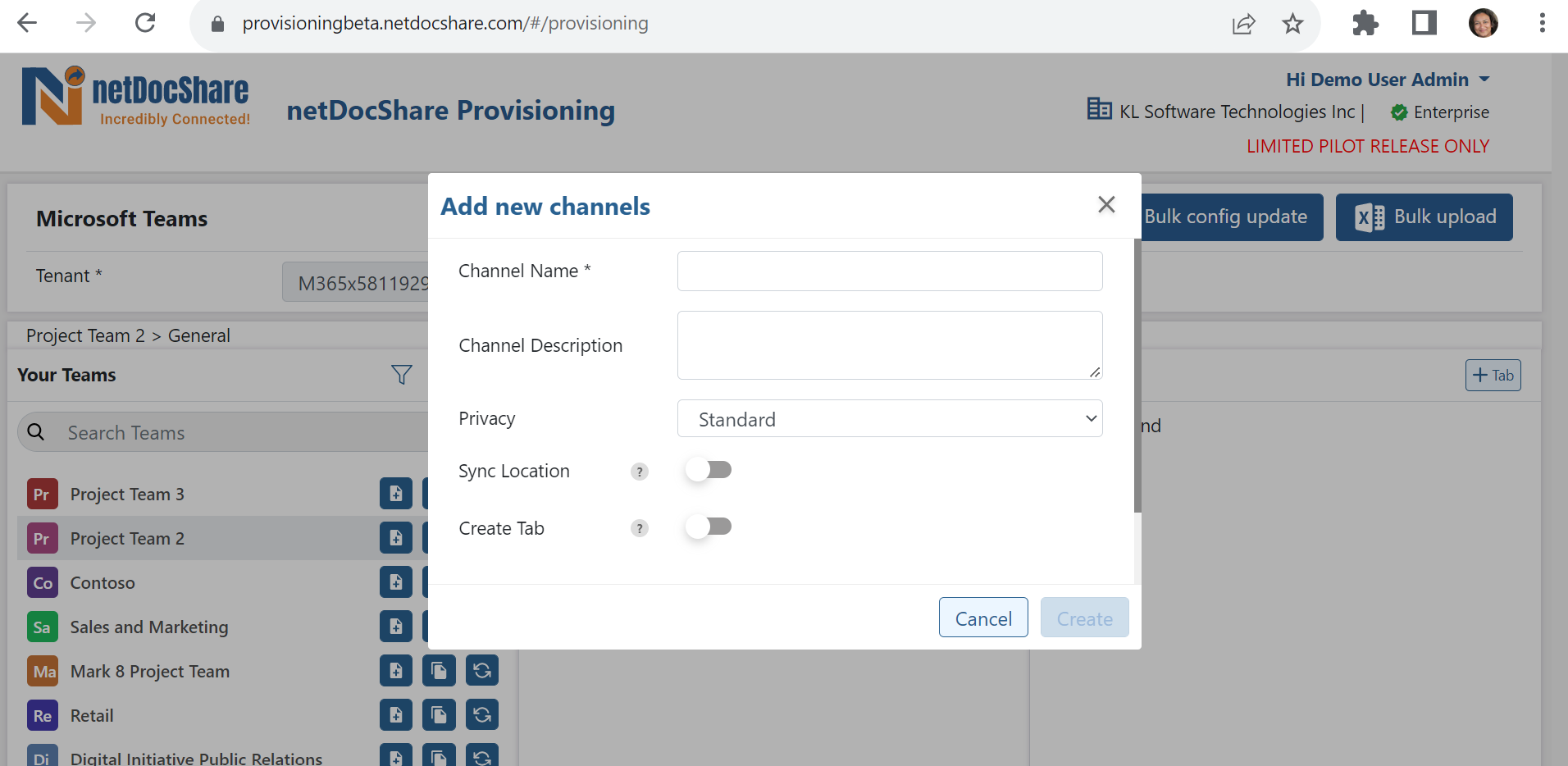Click sync icon for Mark 8 Project Team
The image size is (1568, 766).
click(482, 671)
